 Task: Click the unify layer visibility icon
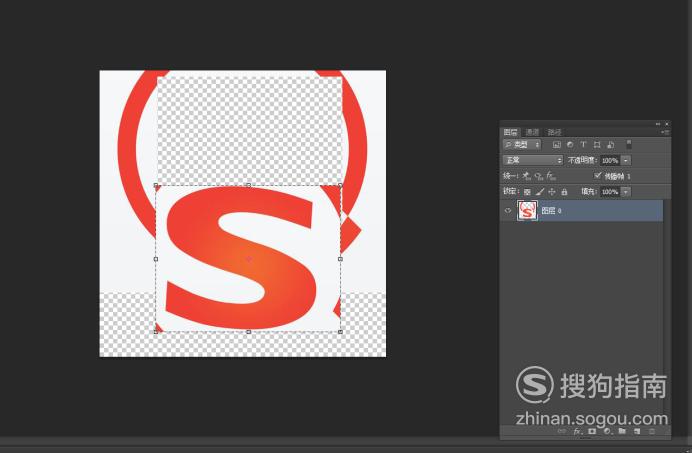point(538,176)
